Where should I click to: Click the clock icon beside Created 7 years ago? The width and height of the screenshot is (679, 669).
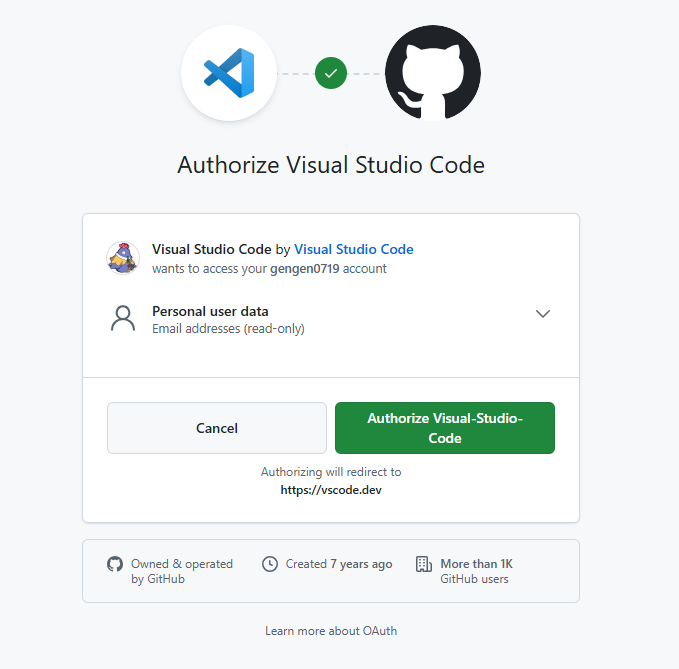click(270, 564)
